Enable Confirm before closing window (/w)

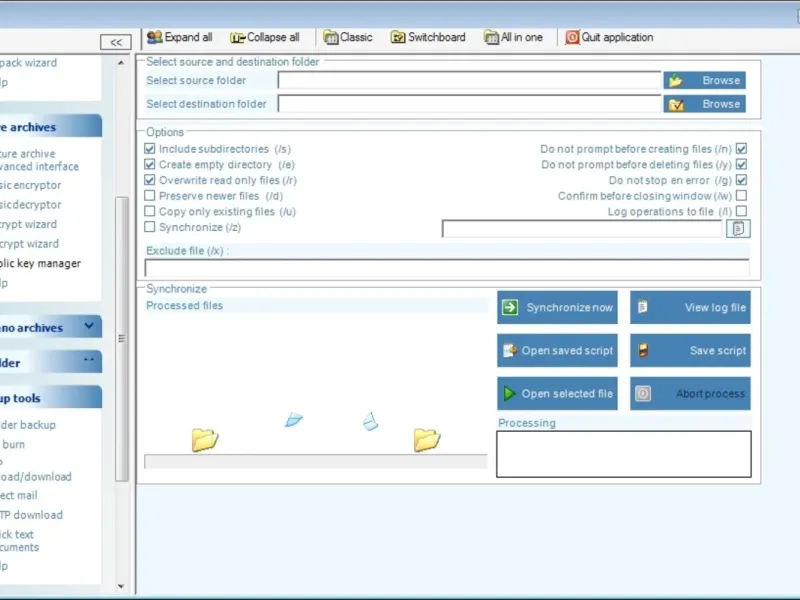[x=741, y=195]
